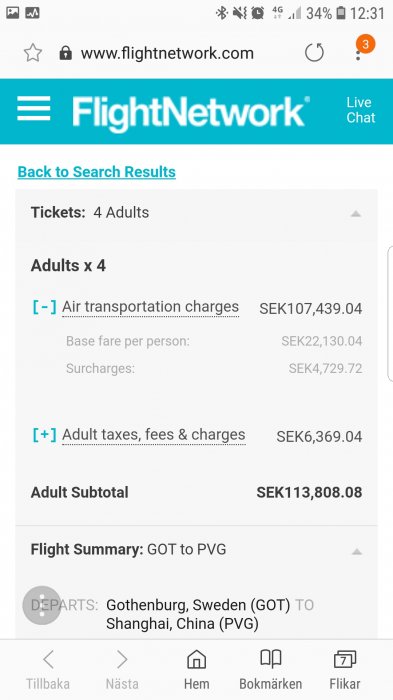Go back with Tillbaka arrow
Viewport: 393px width, 700px height.
48,669
